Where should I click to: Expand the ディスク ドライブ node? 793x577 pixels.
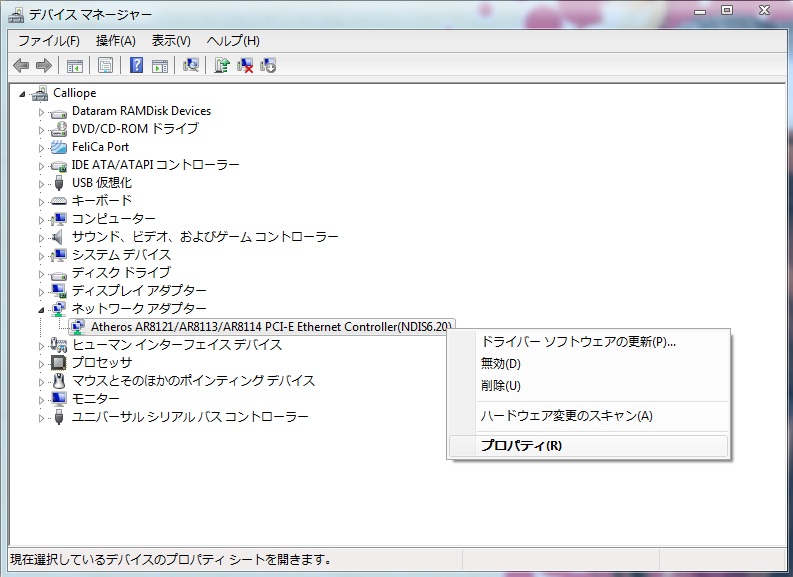coord(41,274)
